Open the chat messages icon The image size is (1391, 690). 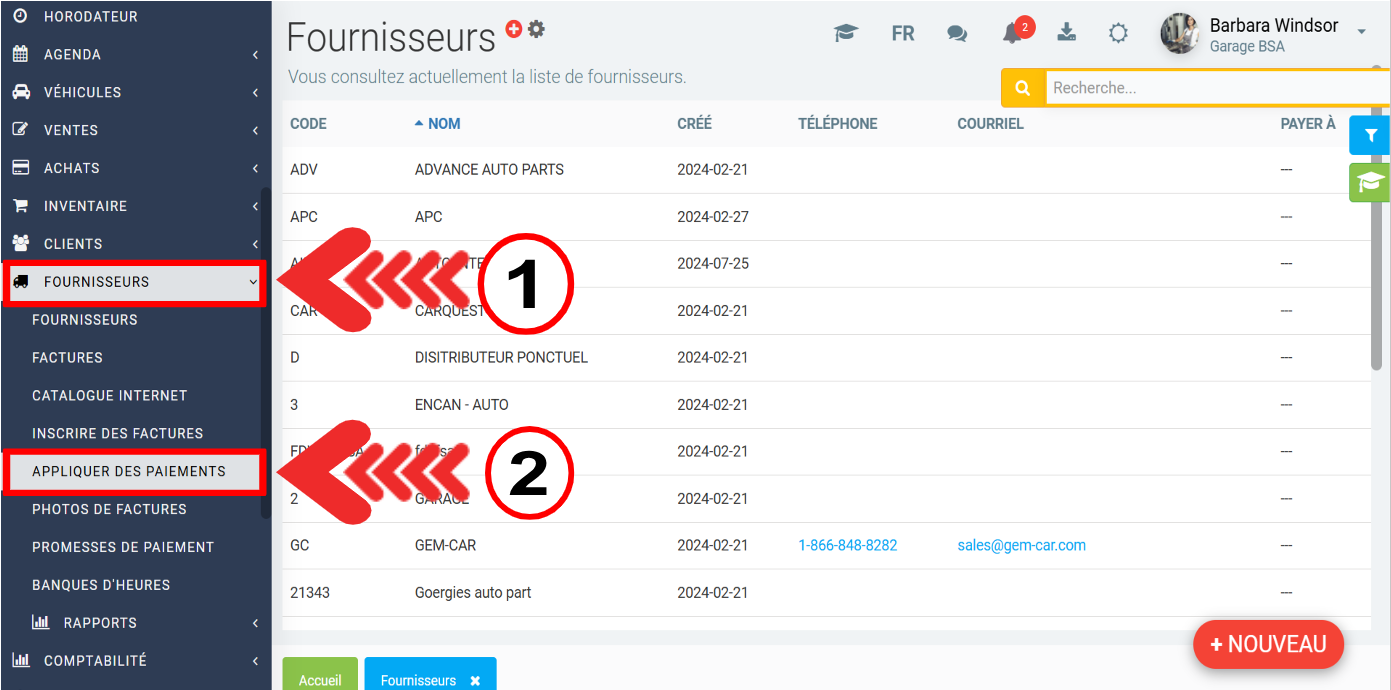[x=957, y=33]
